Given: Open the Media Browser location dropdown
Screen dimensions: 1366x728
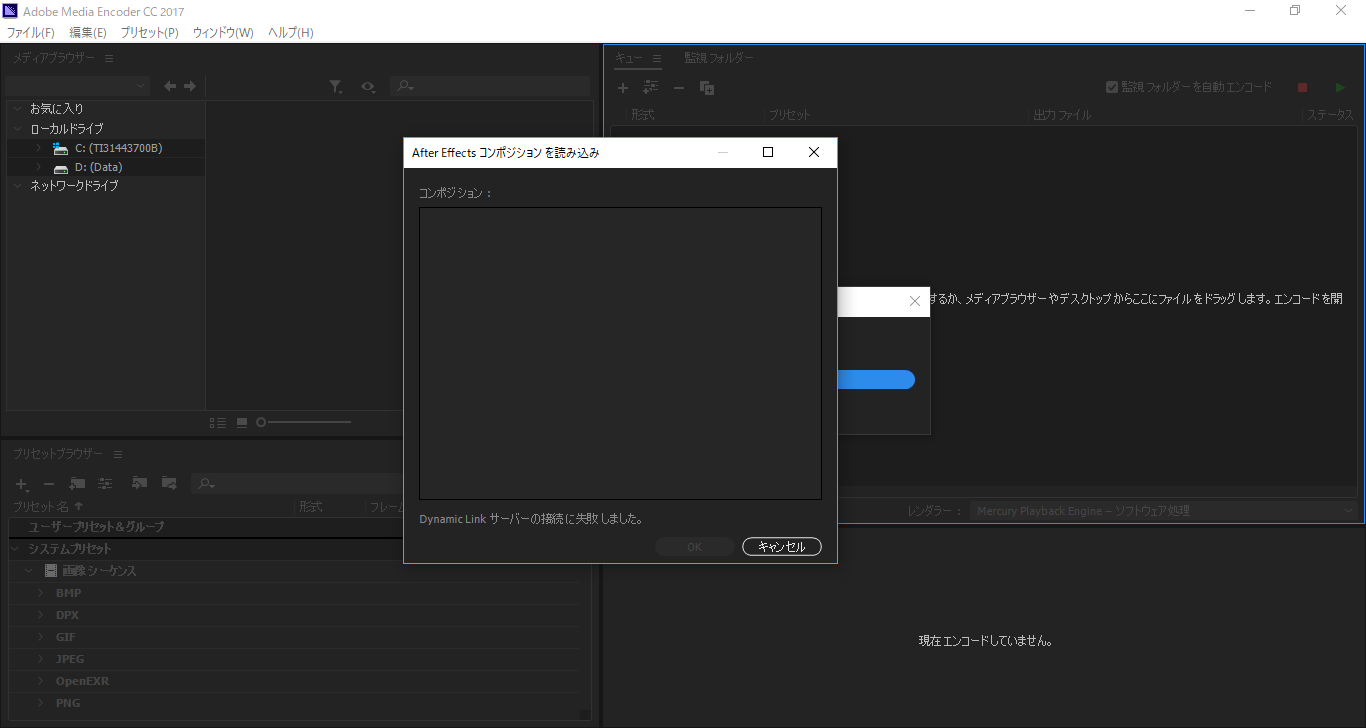Looking at the screenshot, I should pos(78,87).
